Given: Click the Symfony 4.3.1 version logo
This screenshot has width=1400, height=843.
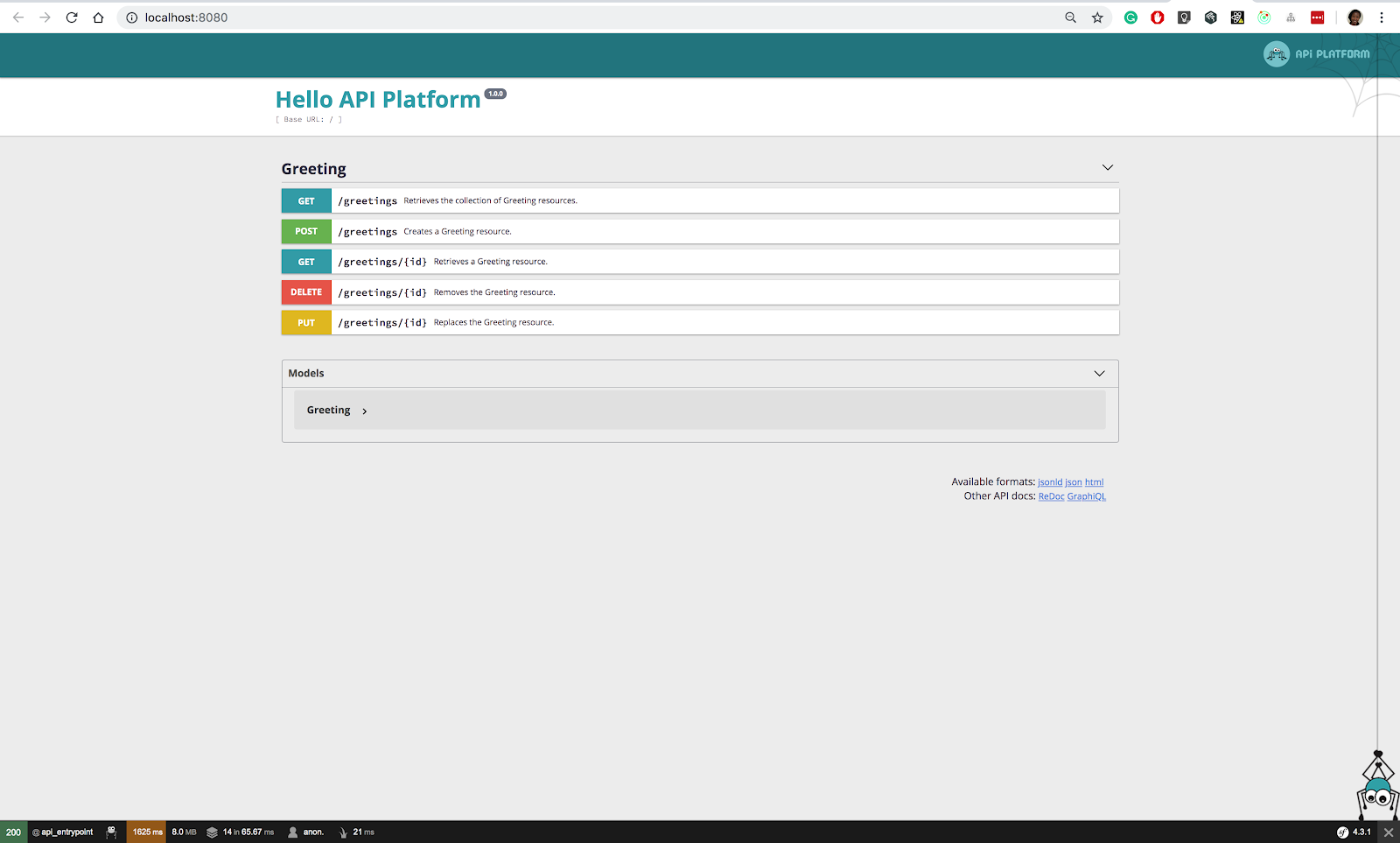Looking at the screenshot, I should [x=1354, y=832].
